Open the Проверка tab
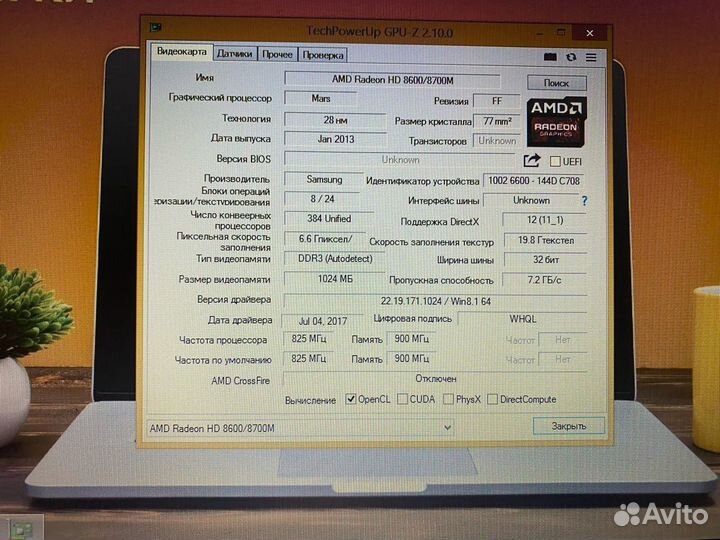720x540 pixels. click(x=323, y=55)
